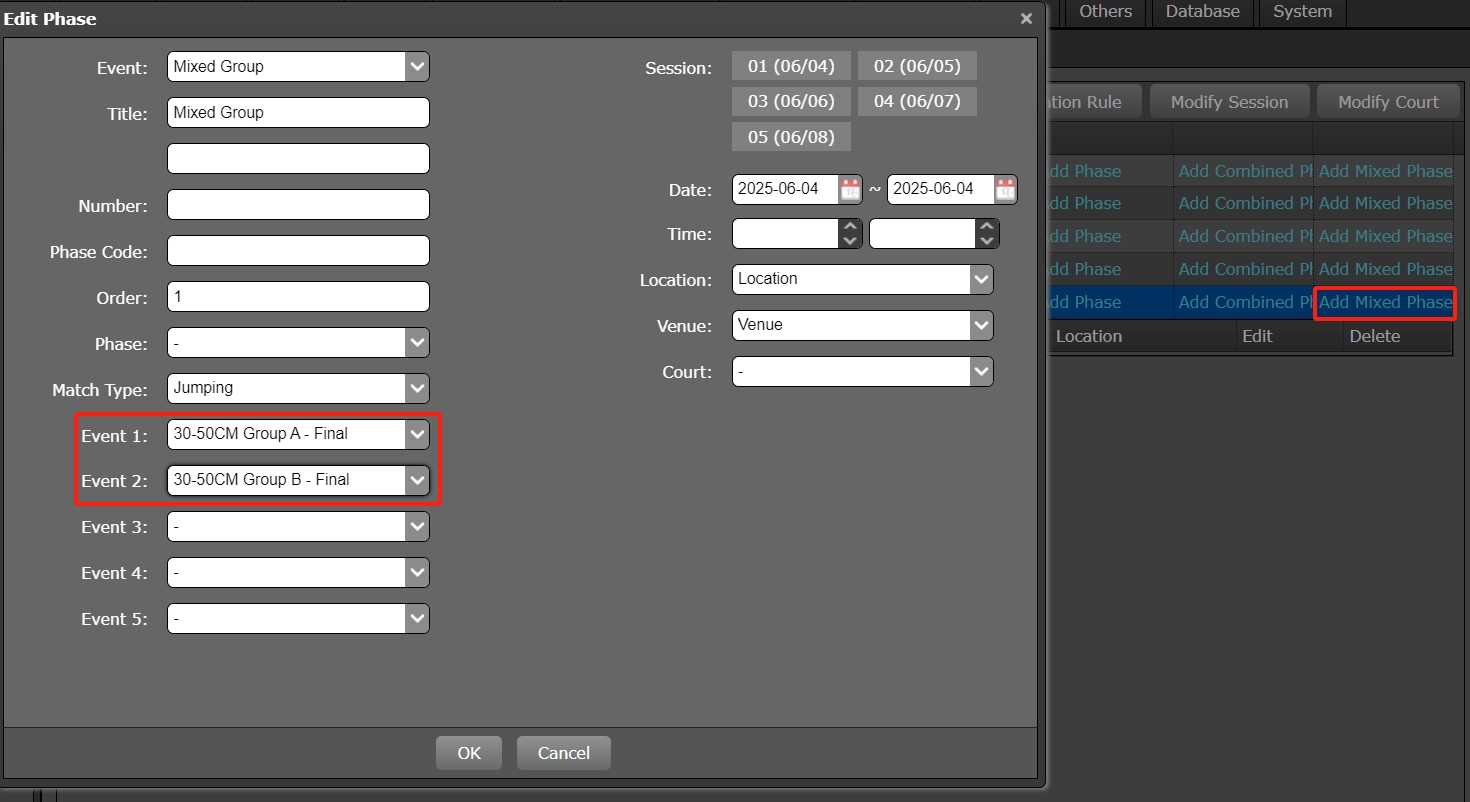The width and height of the screenshot is (1470, 802).
Task: Click the Venue dropdown chevron icon
Action: coord(982,325)
